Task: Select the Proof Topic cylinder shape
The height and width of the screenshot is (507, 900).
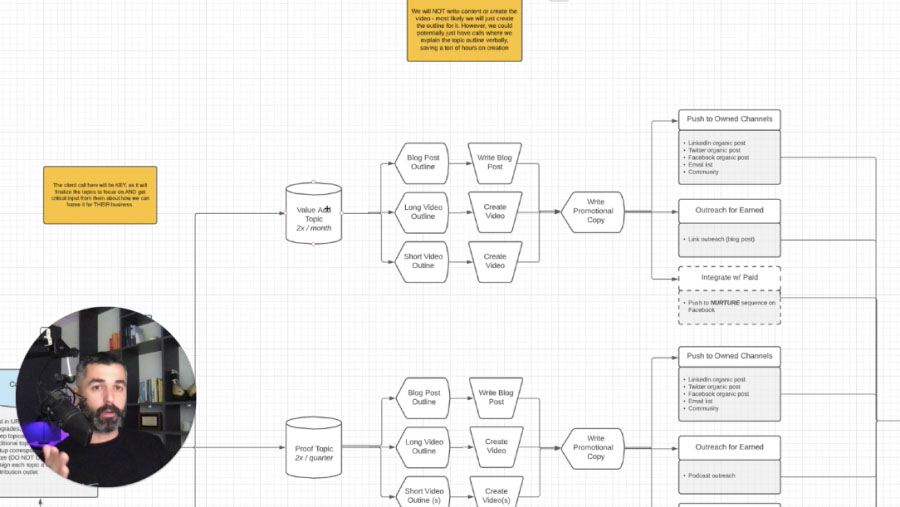Action: 313,447
